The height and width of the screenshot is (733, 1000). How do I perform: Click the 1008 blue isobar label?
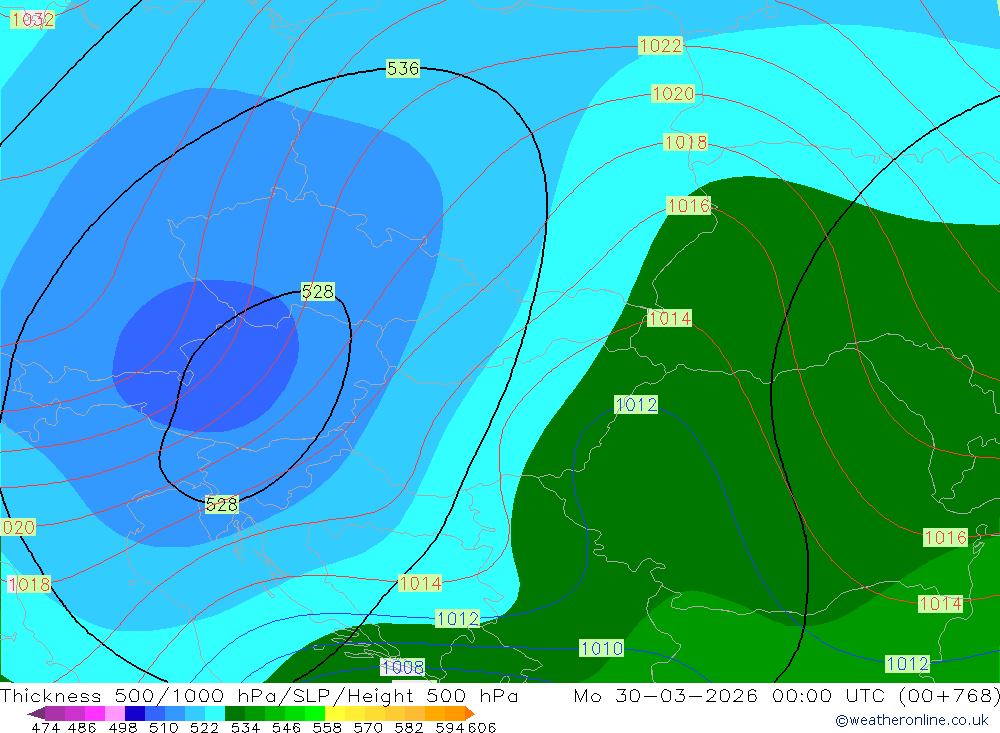tap(402, 667)
